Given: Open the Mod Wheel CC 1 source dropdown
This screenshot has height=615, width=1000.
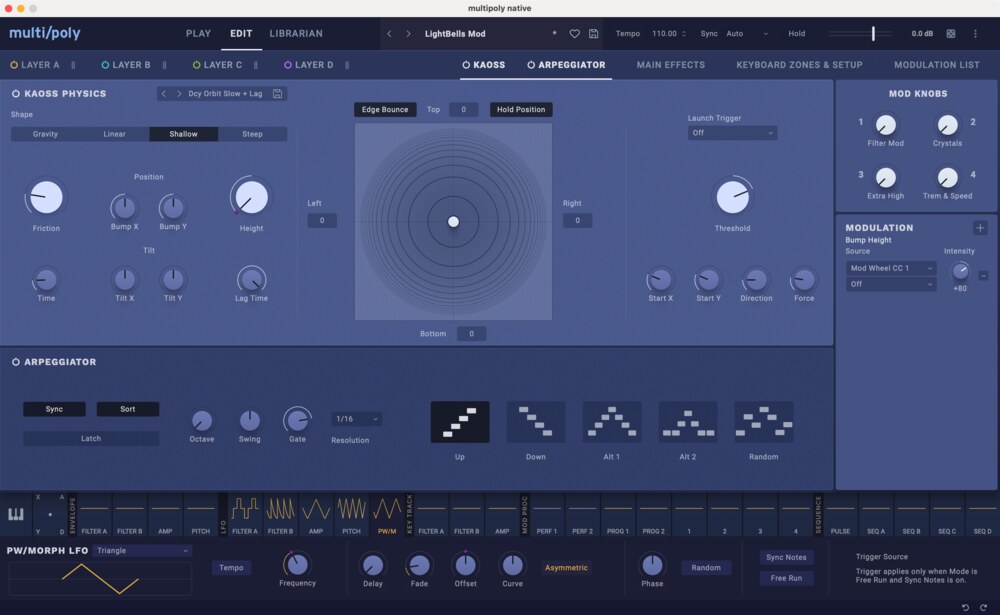Looking at the screenshot, I should pyautogui.click(x=893, y=267).
